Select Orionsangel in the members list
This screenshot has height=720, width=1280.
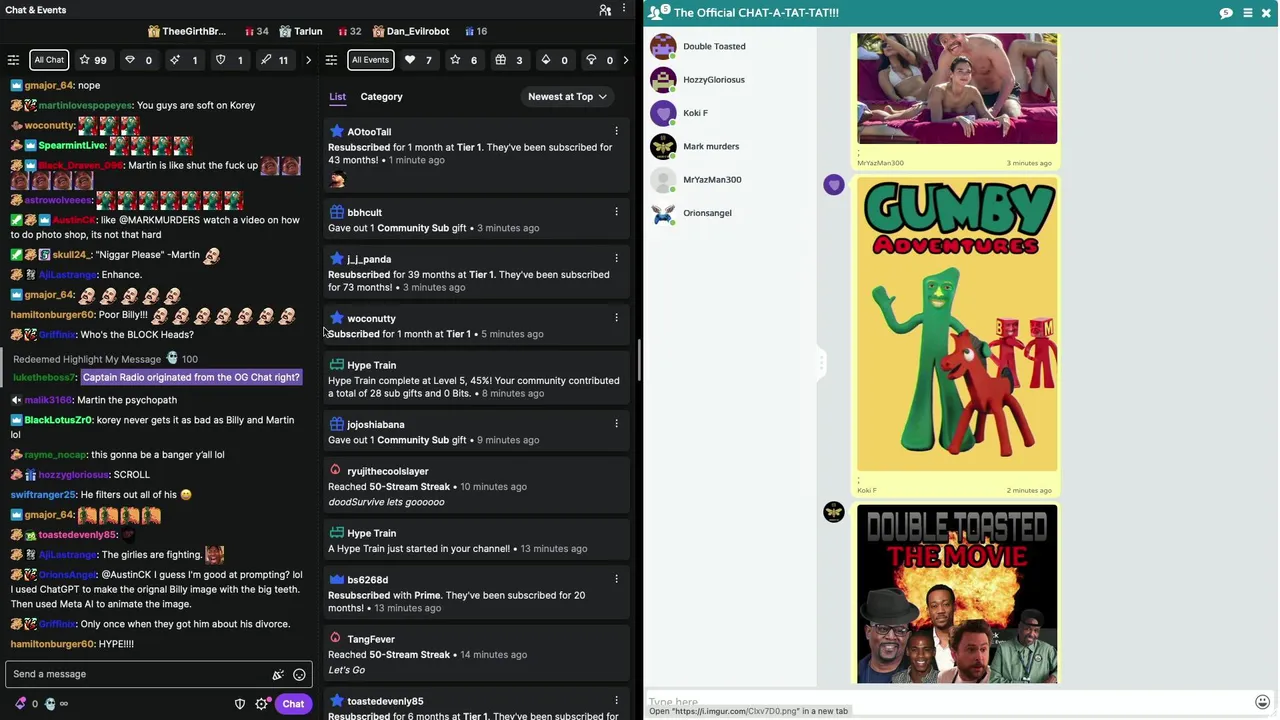coord(707,213)
